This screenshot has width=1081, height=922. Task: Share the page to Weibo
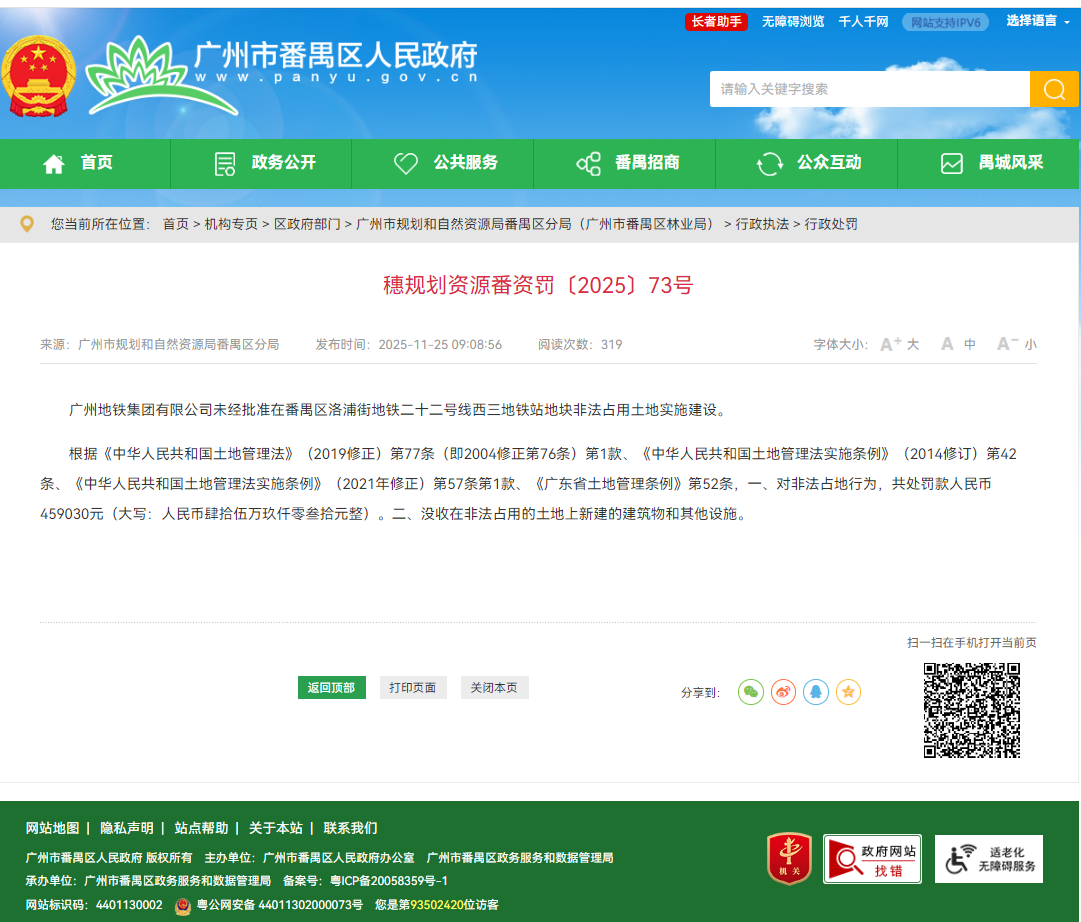(783, 691)
